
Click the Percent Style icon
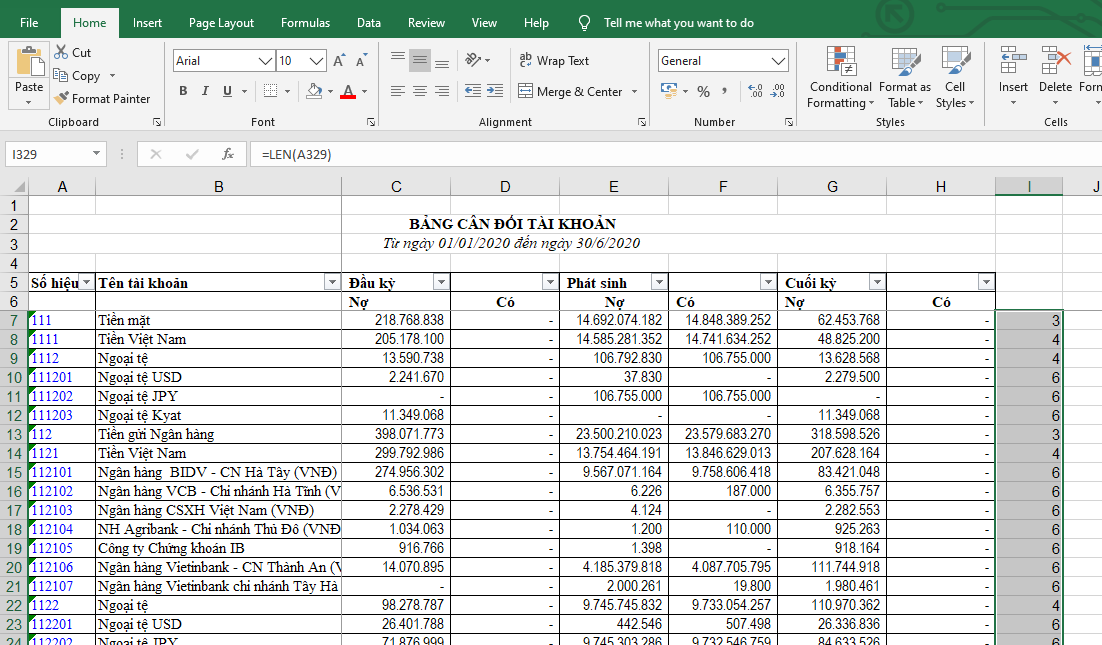point(703,92)
